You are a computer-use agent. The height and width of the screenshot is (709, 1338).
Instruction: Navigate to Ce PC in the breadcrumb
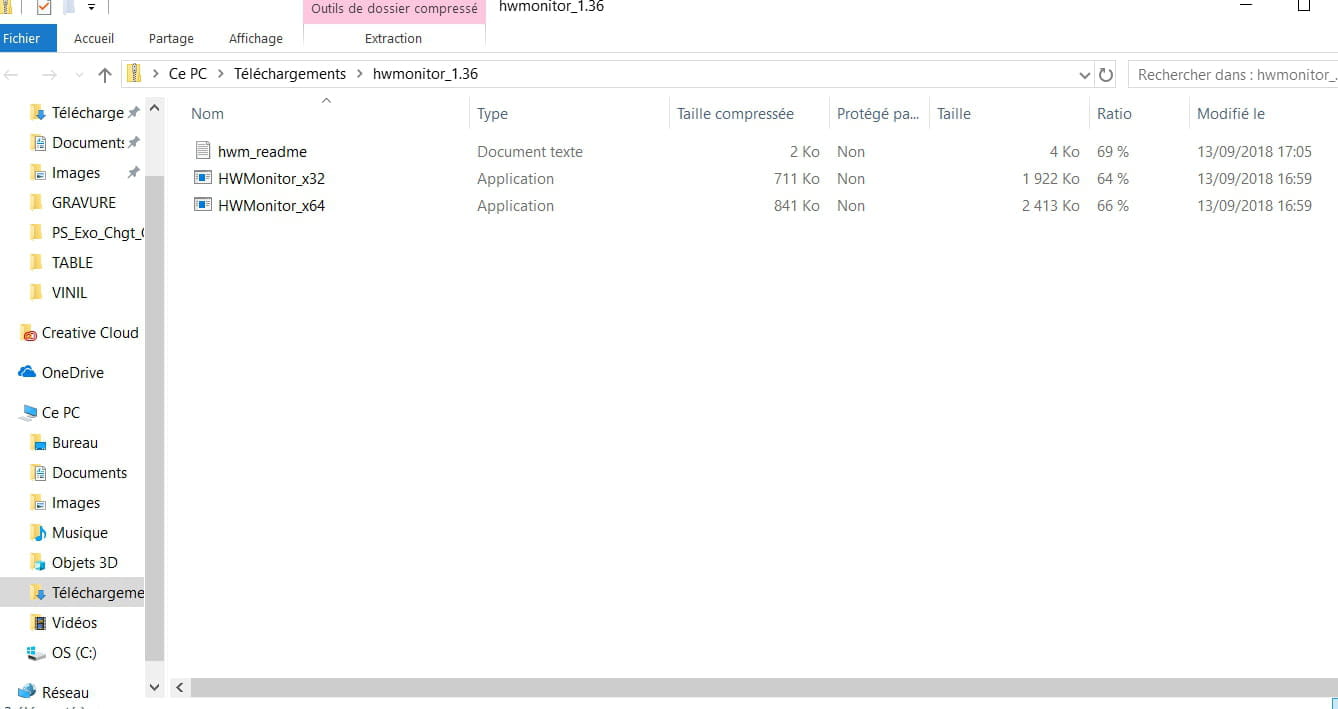pyautogui.click(x=188, y=74)
